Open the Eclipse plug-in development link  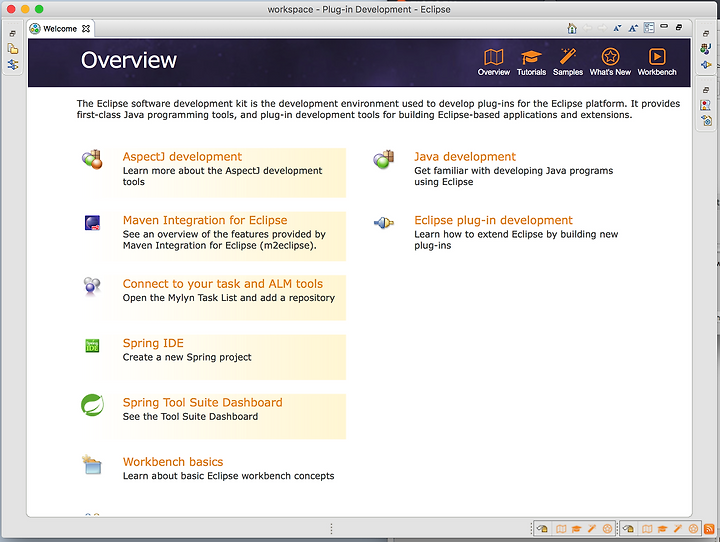(x=493, y=220)
